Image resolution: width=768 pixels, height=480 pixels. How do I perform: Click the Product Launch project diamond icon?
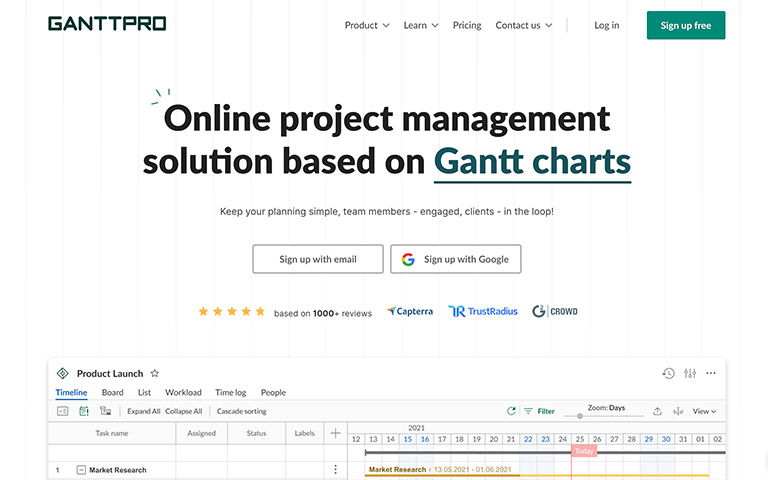(63, 374)
